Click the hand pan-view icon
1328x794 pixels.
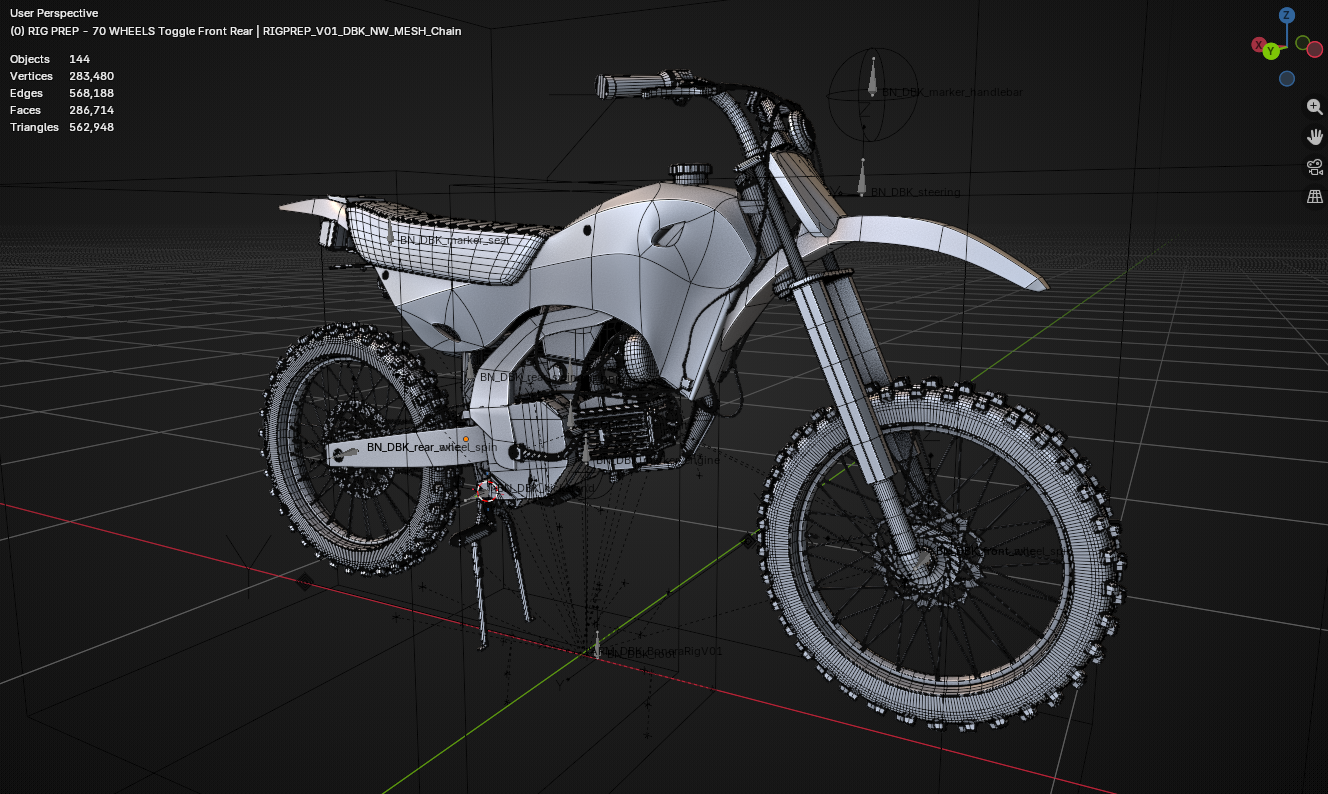point(1314,137)
